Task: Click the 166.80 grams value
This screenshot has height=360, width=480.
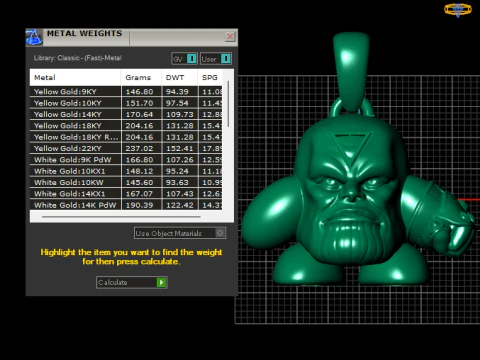Action: (x=139, y=160)
